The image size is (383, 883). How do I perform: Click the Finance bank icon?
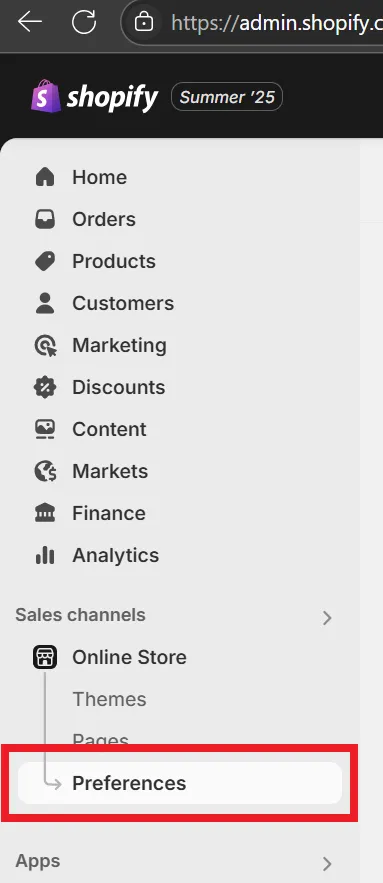click(x=45, y=513)
